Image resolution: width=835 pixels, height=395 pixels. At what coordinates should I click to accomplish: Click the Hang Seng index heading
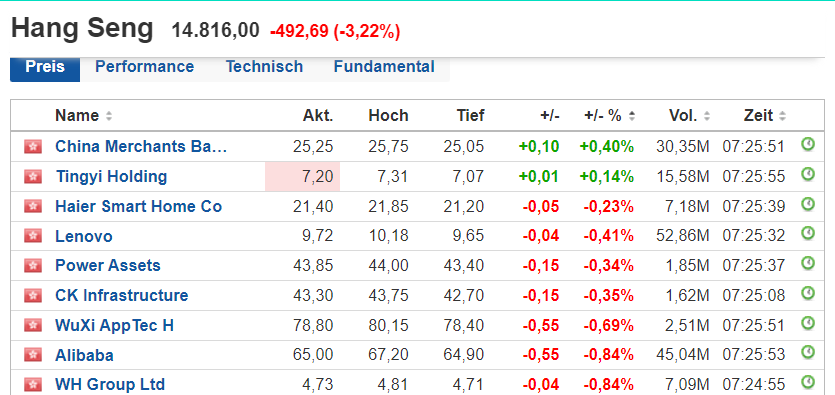point(82,29)
